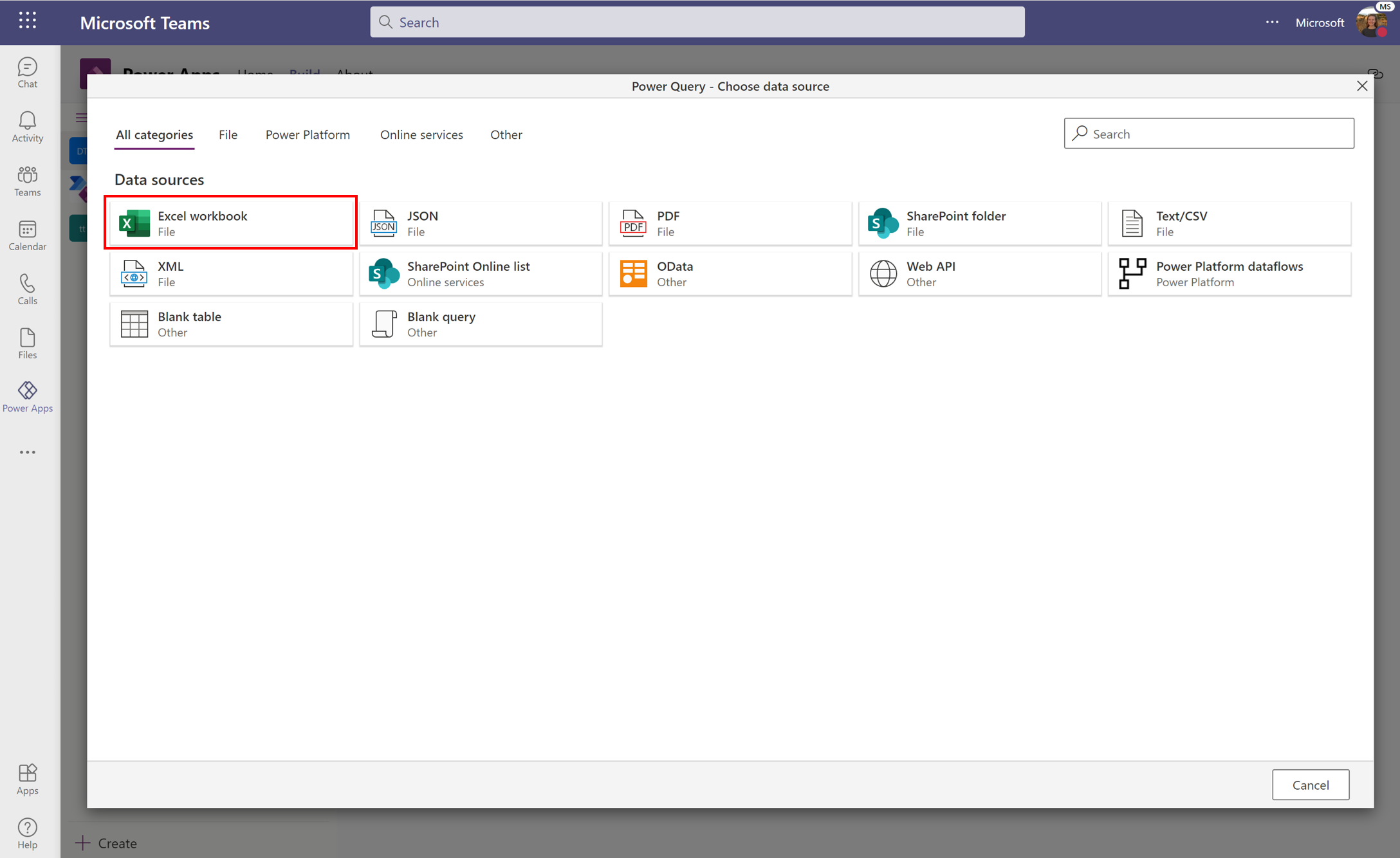The height and width of the screenshot is (858, 1400).
Task: Click Cancel to close dialog
Action: pos(1310,784)
